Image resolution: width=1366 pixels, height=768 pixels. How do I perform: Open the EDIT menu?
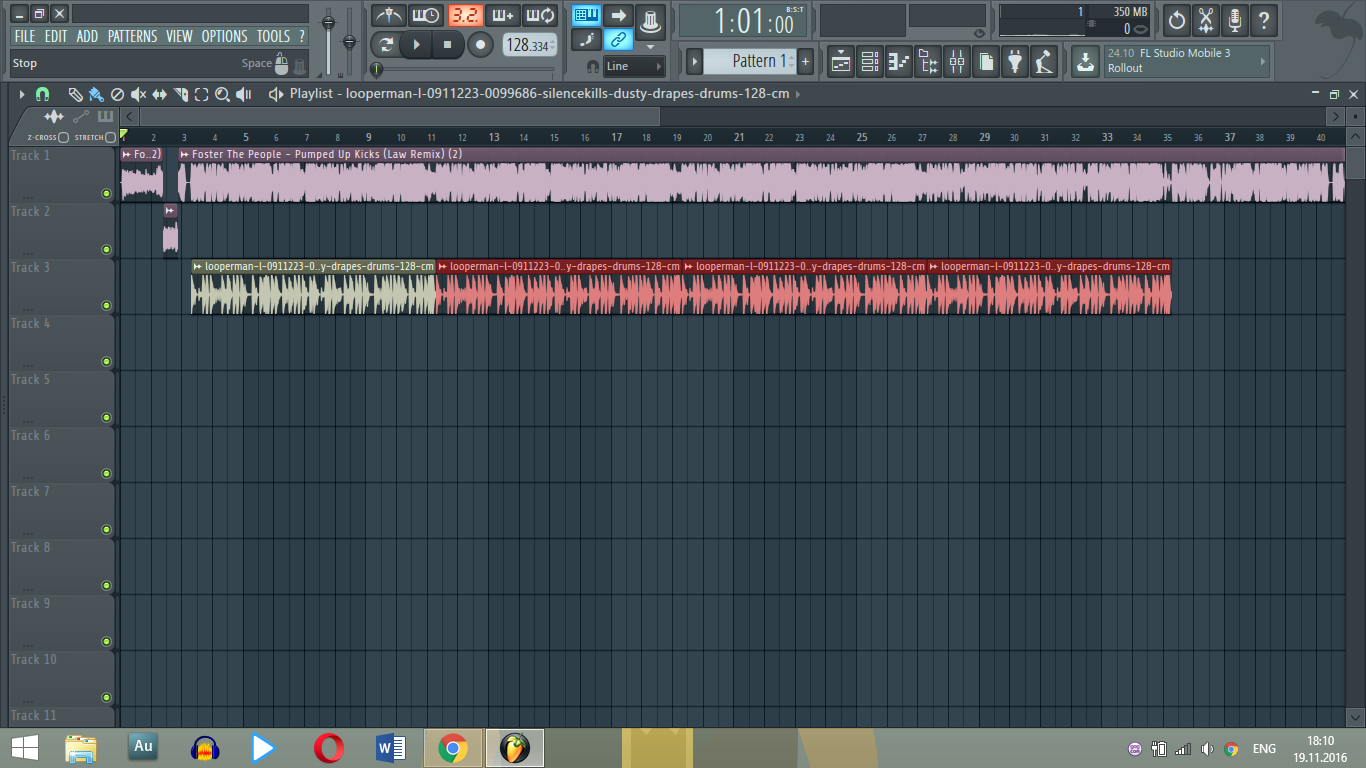point(56,36)
